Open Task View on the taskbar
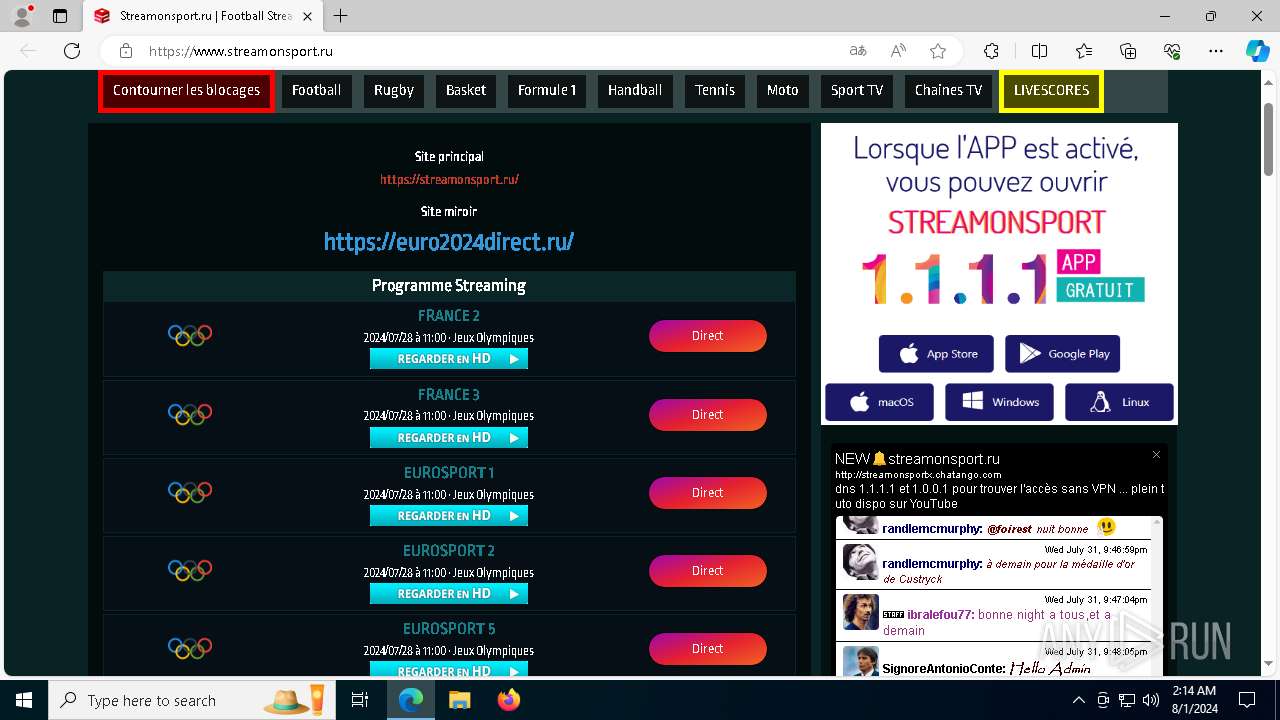This screenshot has width=1280, height=720. 360,700
